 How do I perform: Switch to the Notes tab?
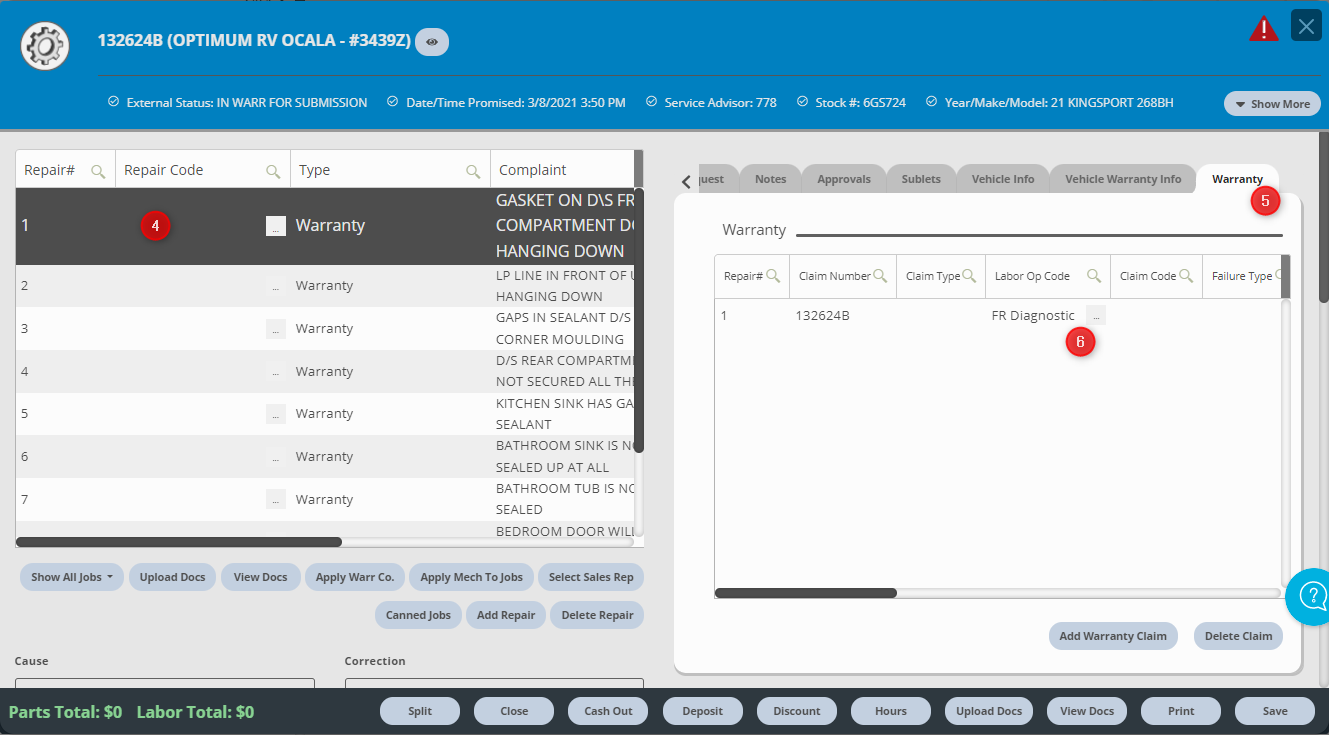pos(770,179)
